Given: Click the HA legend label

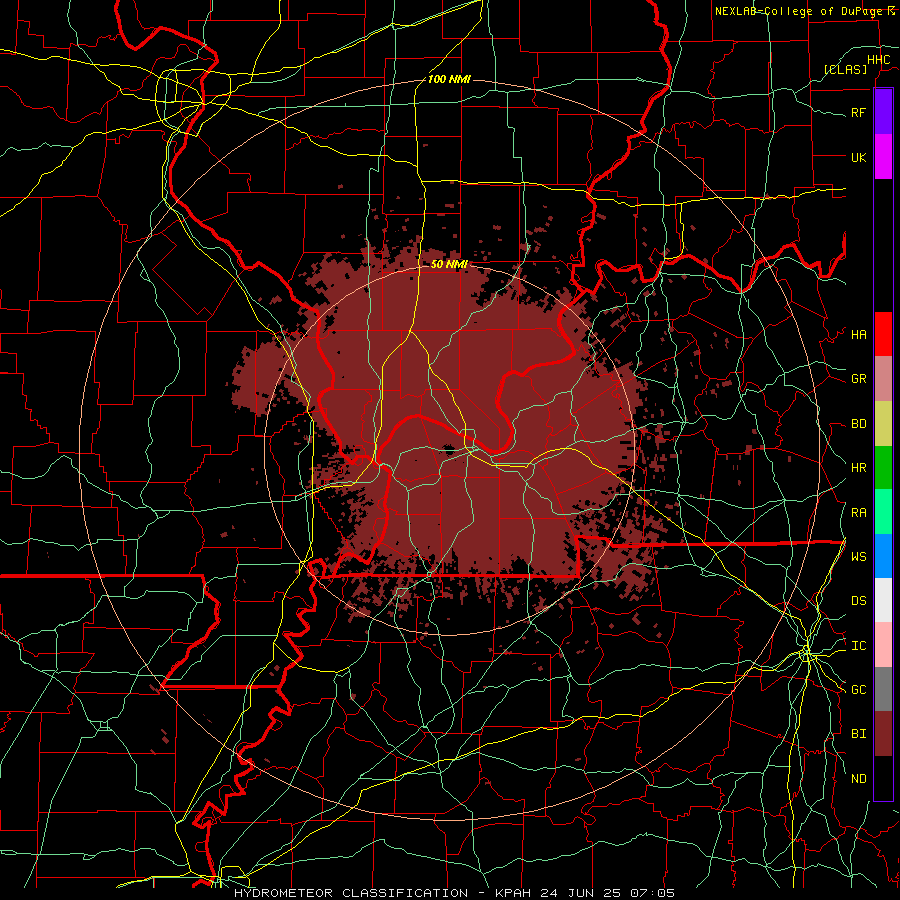Looking at the screenshot, I should coord(858,334).
